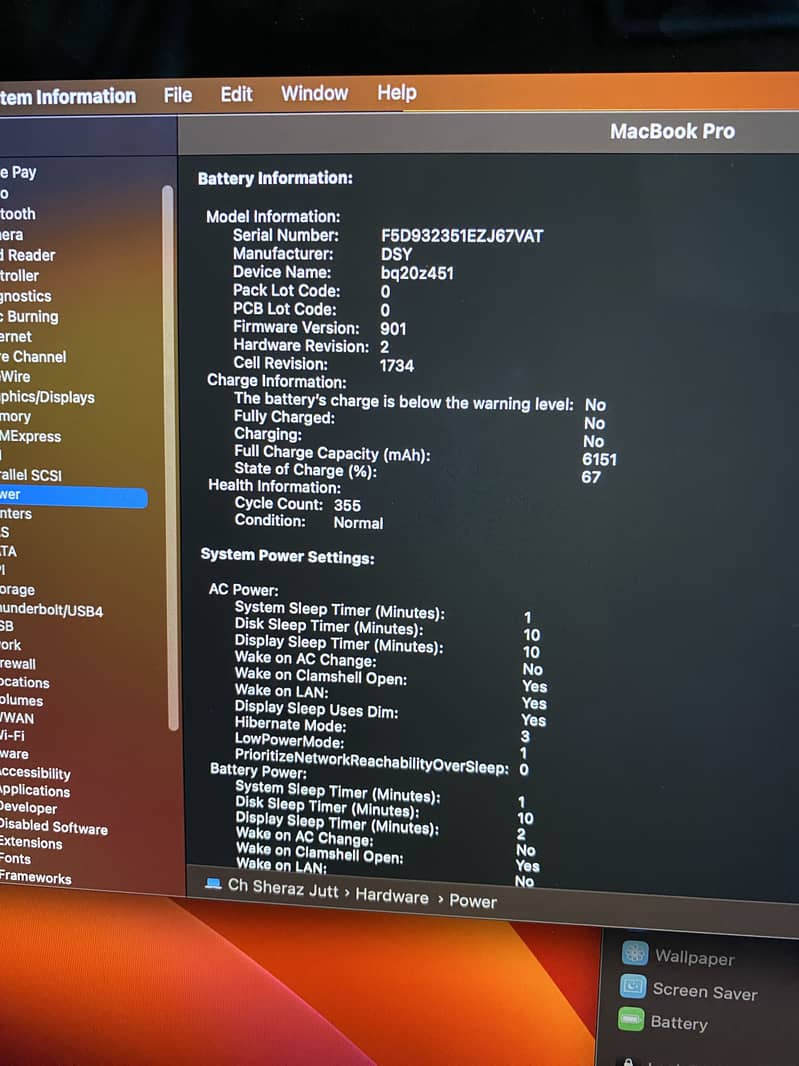Select Apple Pay in the sidebar
The width and height of the screenshot is (799, 1066).
(18, 172)
